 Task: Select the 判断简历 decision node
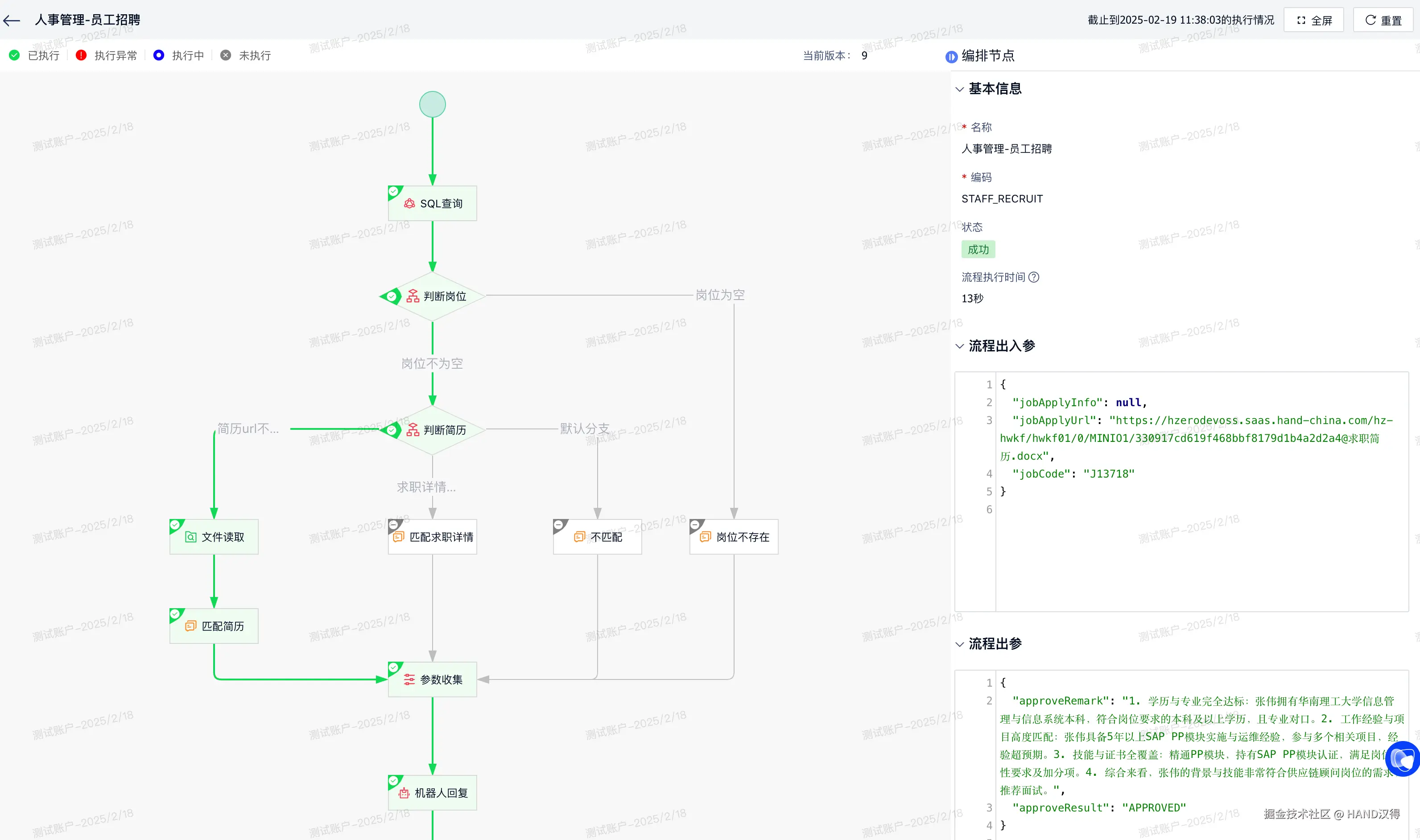[433, 430]
